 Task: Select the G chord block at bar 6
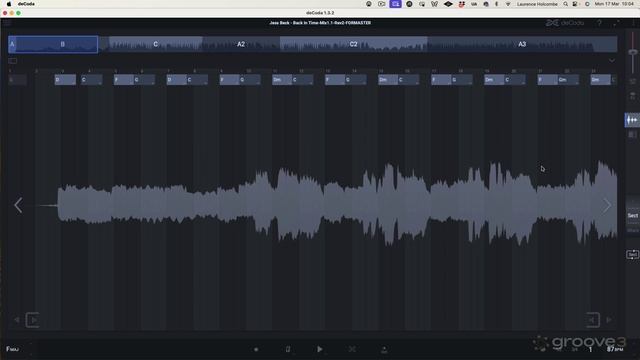pos(144,80)
